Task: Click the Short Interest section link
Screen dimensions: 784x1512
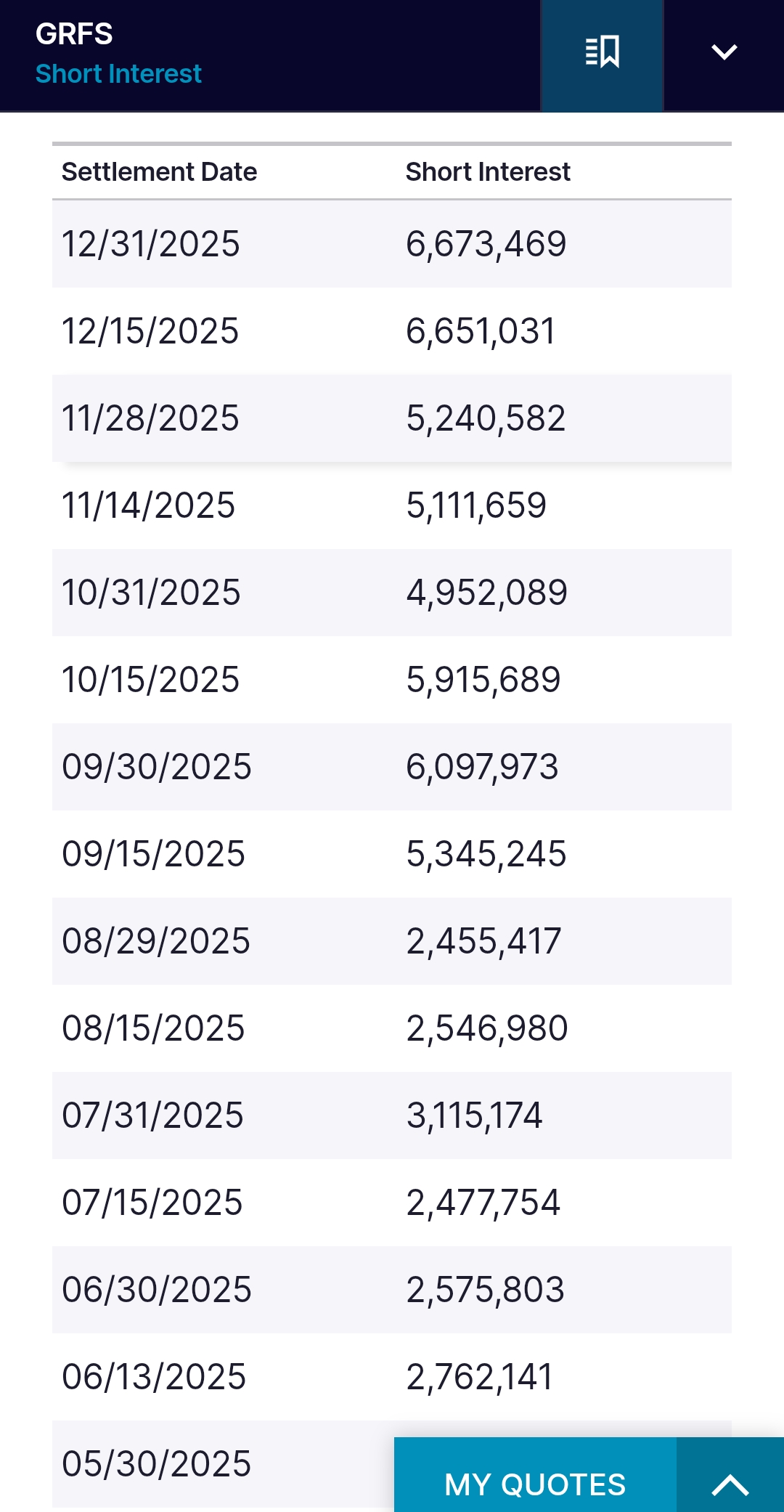Action: (118, 74)
